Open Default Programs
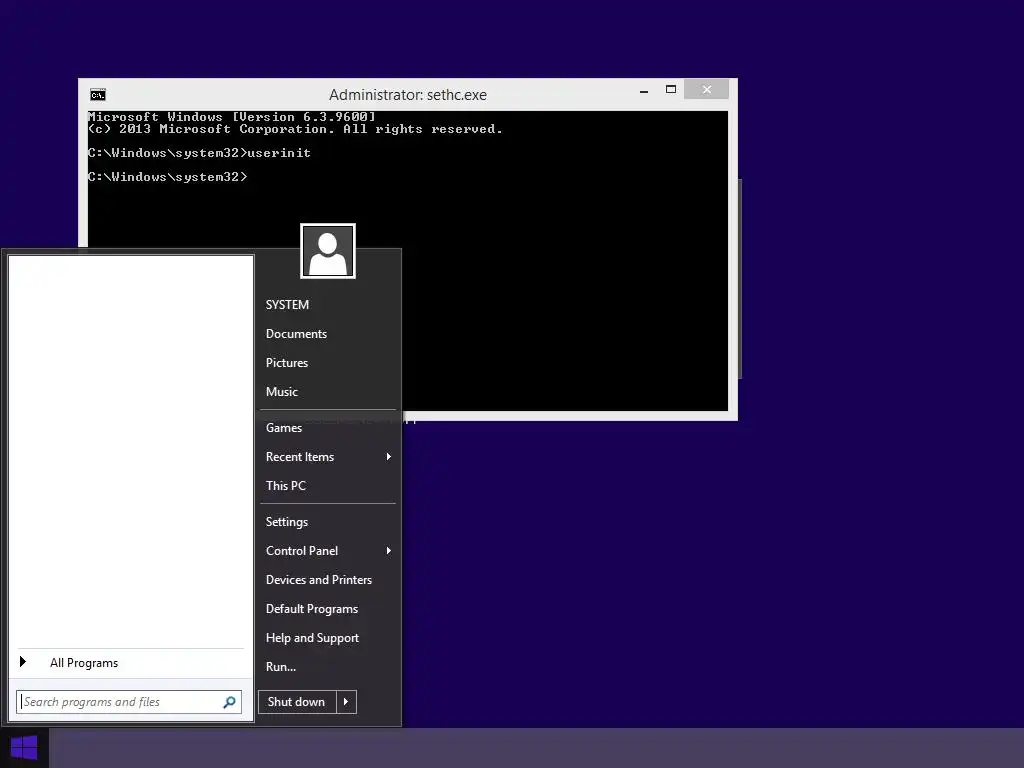1024x768 pixels. (312, 609)
